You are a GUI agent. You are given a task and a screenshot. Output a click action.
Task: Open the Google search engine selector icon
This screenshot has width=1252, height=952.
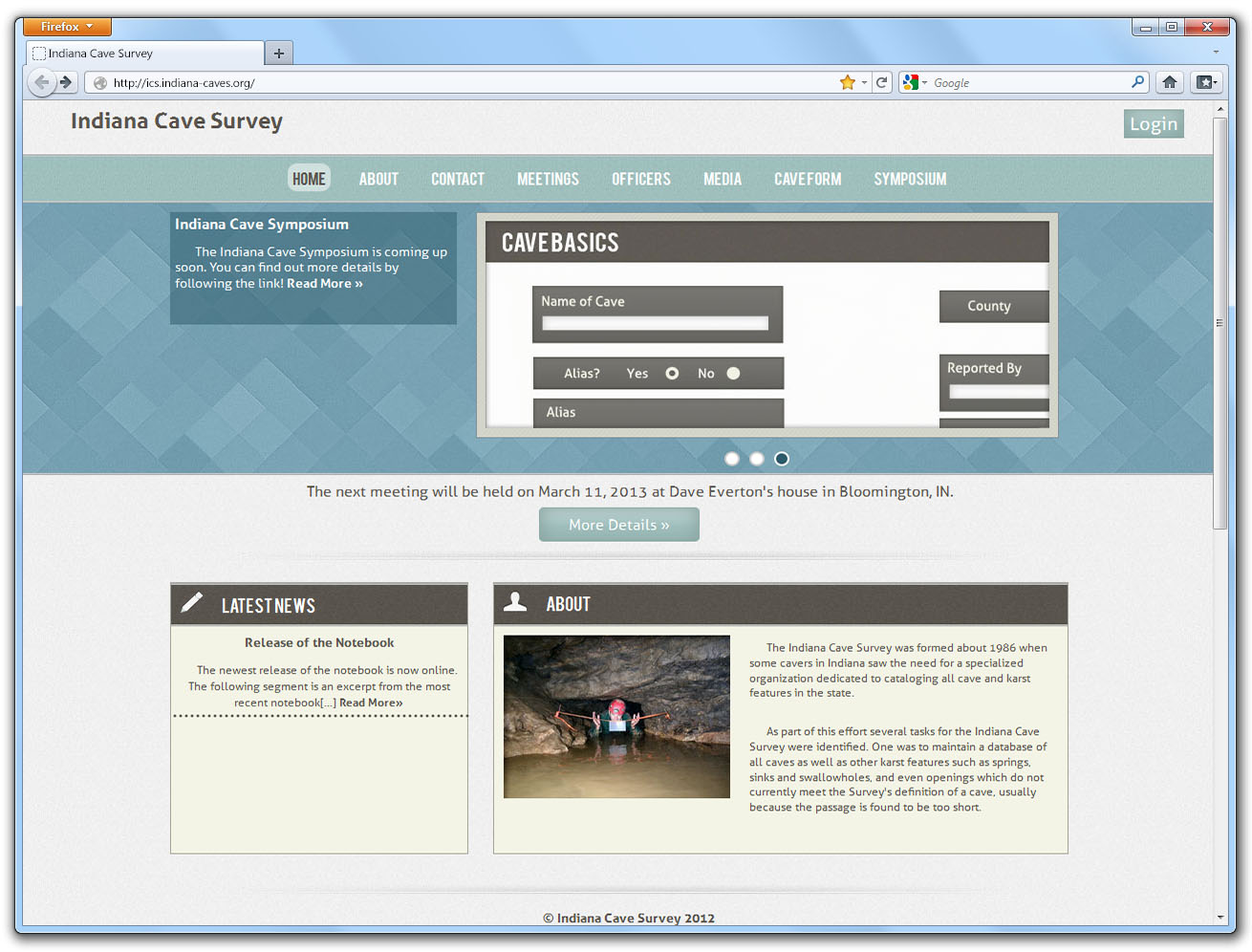(915, 82)
